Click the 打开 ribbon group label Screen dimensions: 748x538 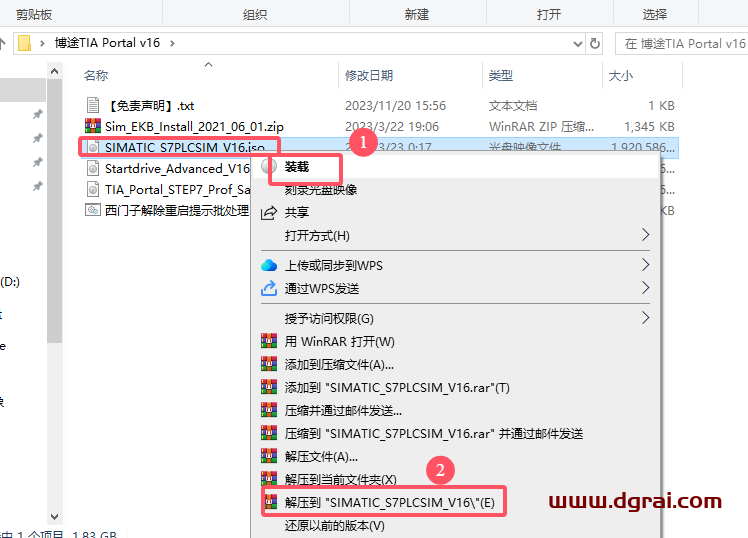[549, 14]
